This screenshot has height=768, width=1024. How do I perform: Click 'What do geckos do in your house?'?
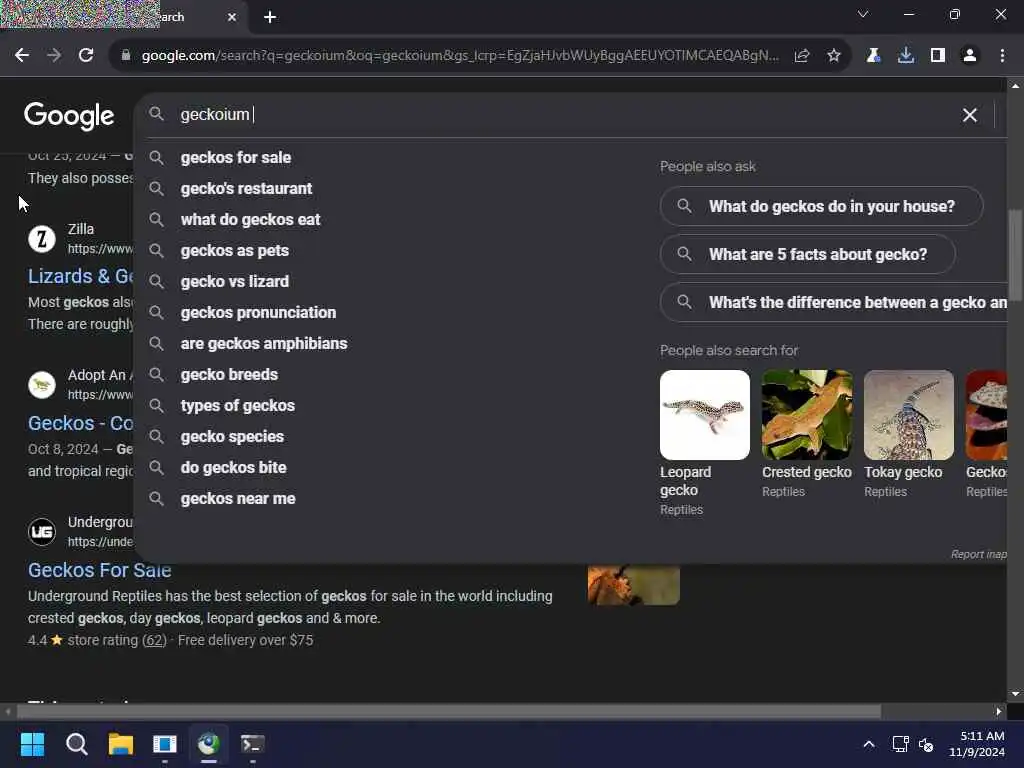pyautogui.click(x=822, y=206)
